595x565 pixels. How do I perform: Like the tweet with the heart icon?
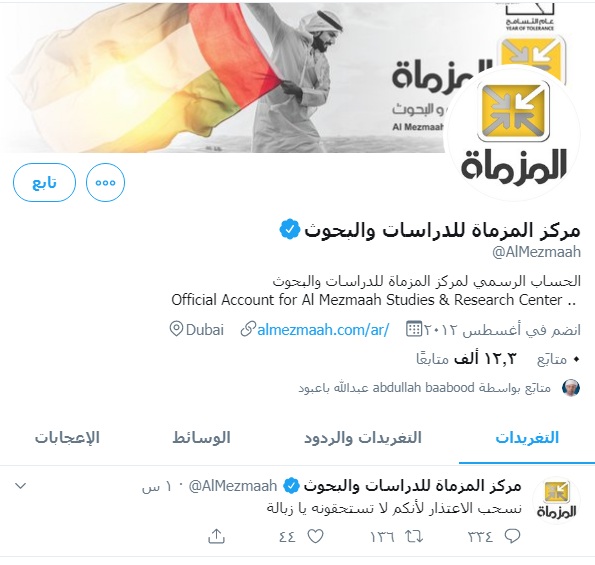pos(315,536)
